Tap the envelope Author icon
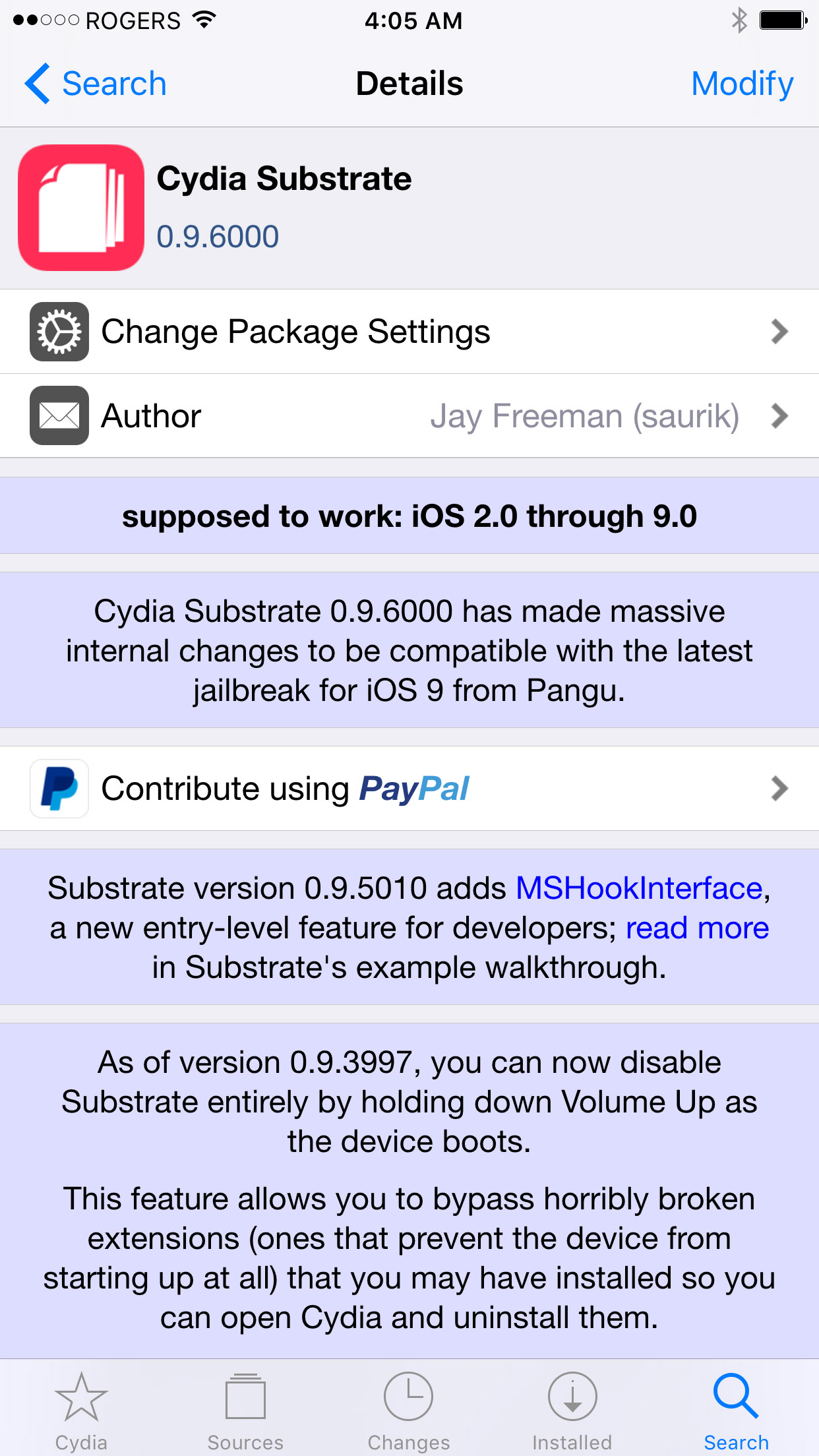 pyautogui.click(x=59, y=415)
